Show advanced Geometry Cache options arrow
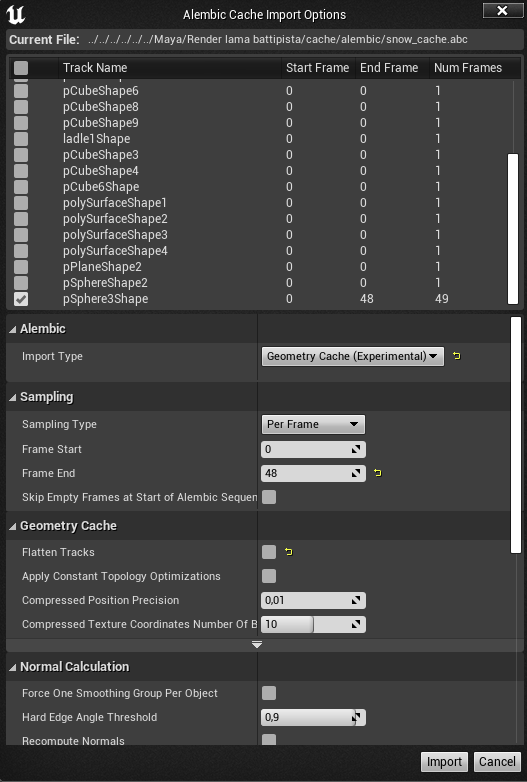The width and height of the screenshot is (527, 782). (x=257, y=645)
